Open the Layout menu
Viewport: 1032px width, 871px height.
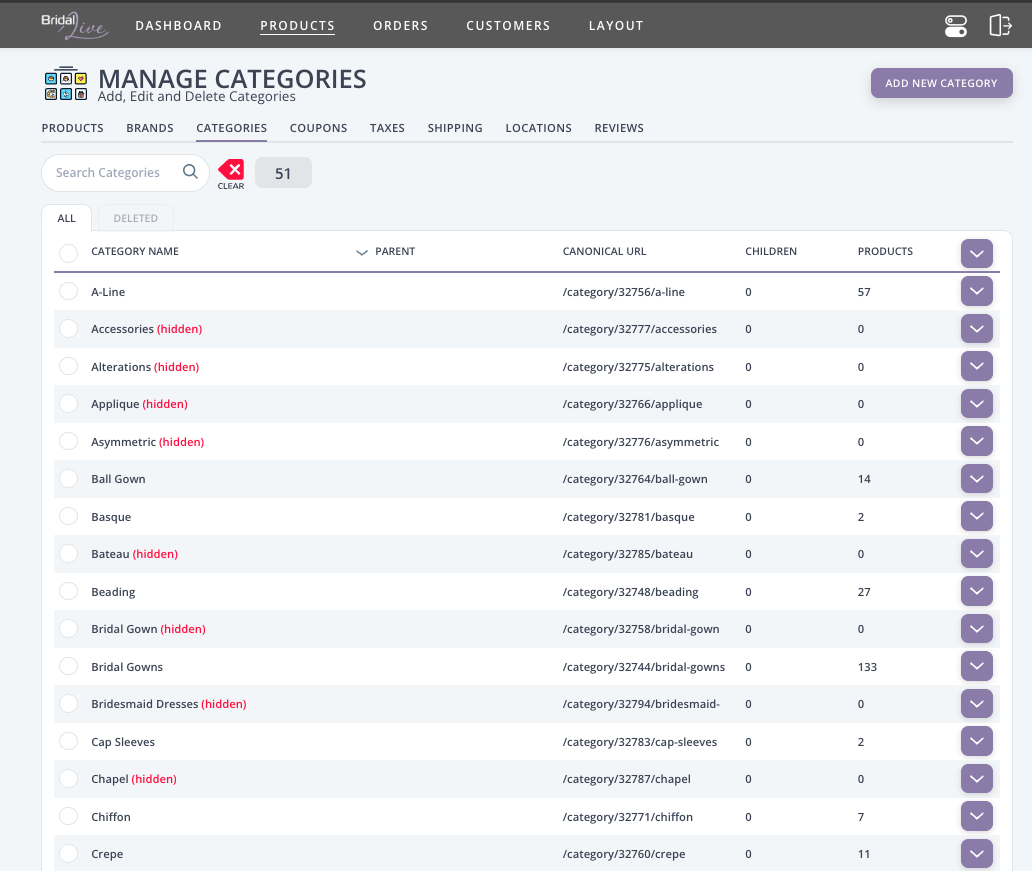[x=616, y=26]
